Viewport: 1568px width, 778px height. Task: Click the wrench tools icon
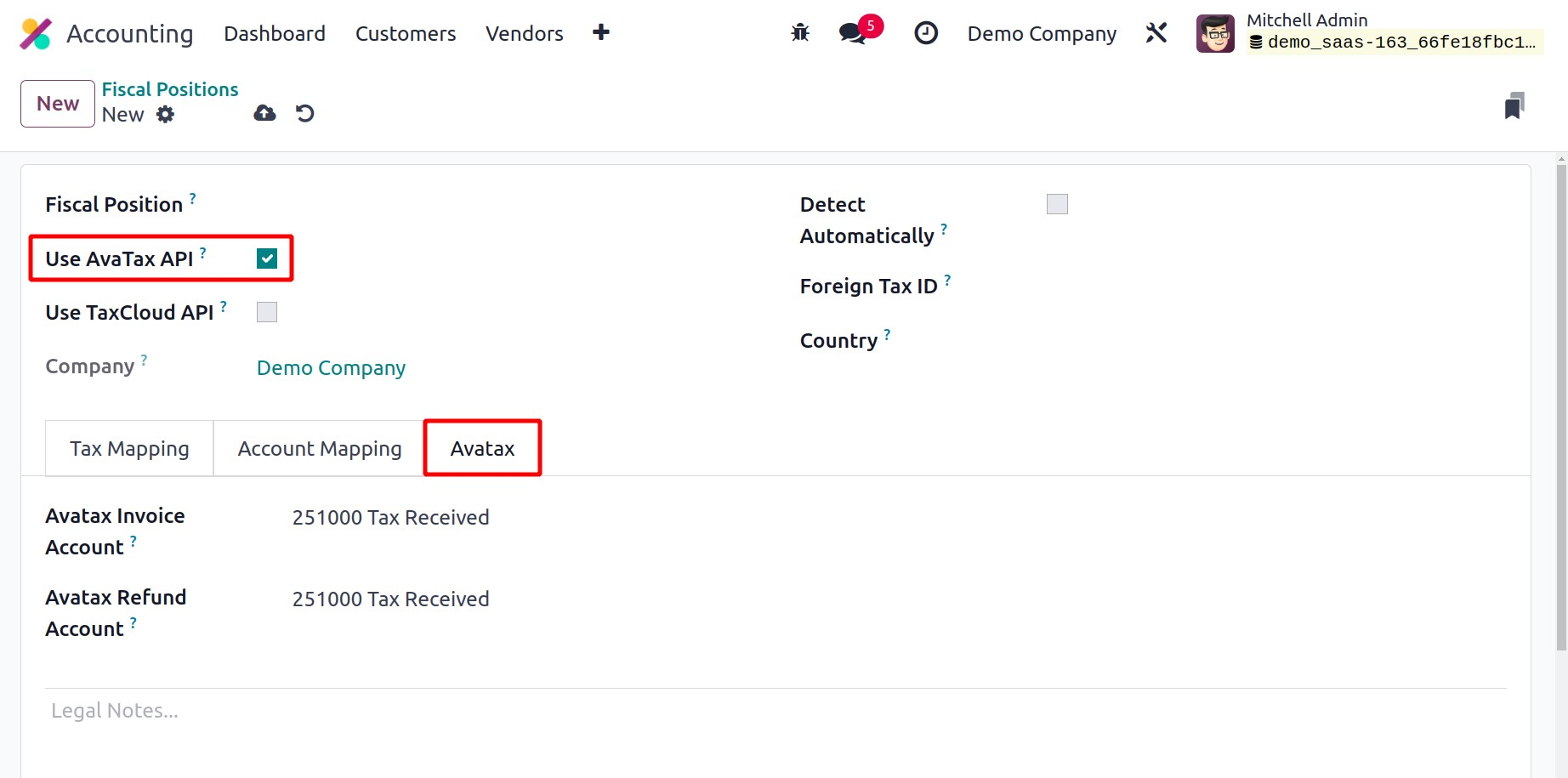coord(1156,33)
